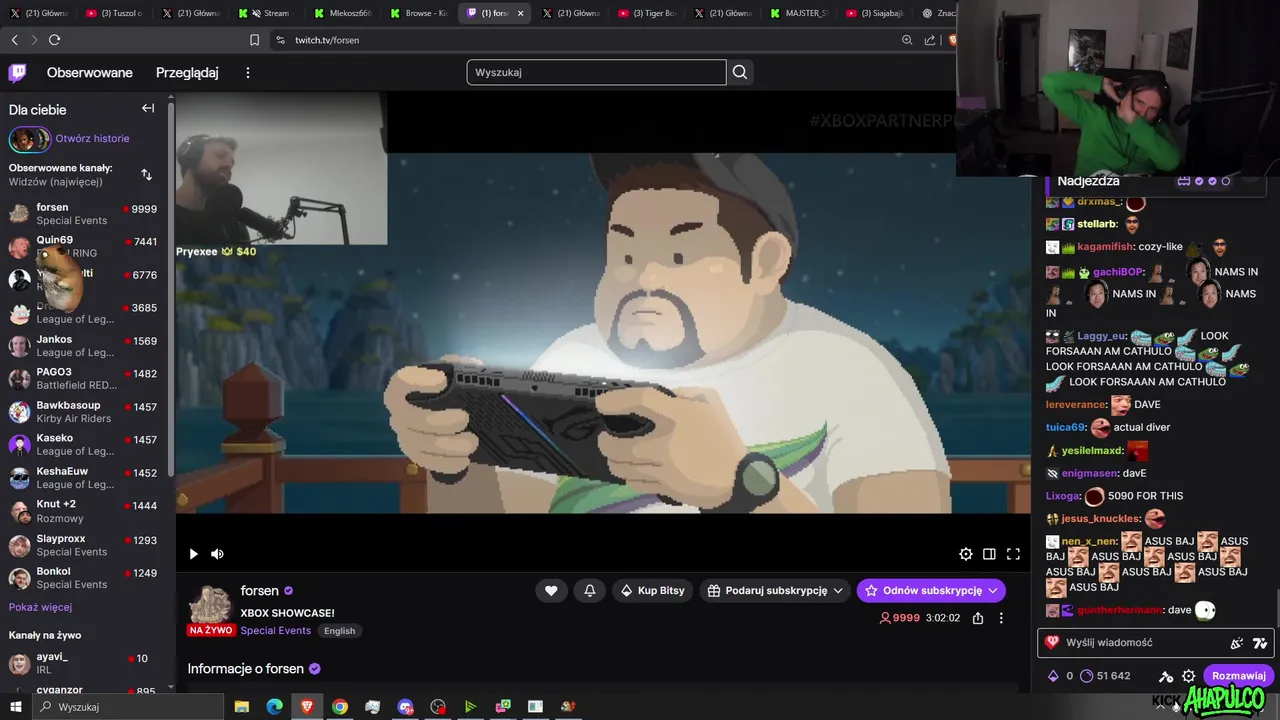Click the Wyszukaj search field on Twitch
This screenshot has width=1280, height=720.
(596, 72)
